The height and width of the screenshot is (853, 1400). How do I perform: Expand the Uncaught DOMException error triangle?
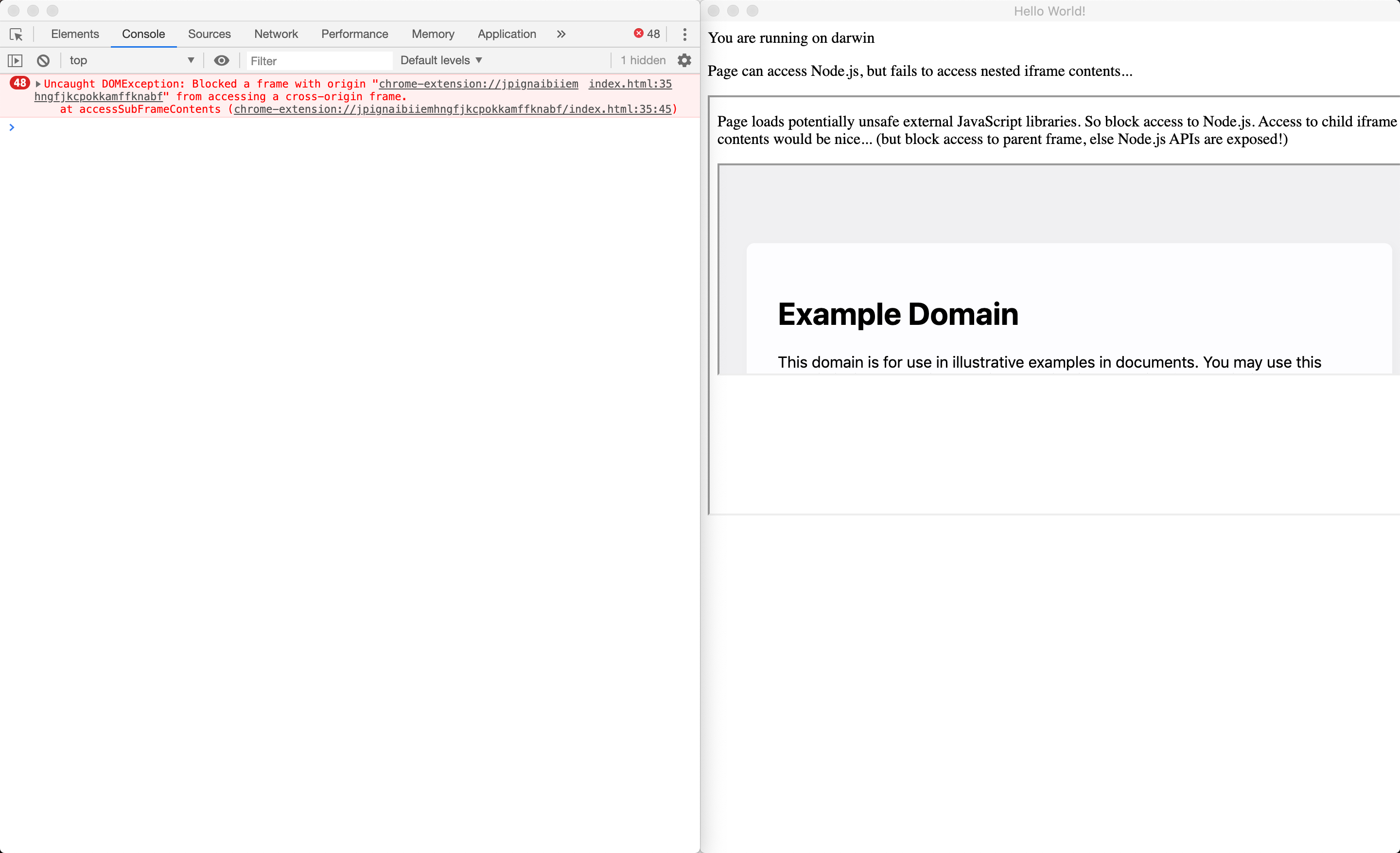click(38, 84)
